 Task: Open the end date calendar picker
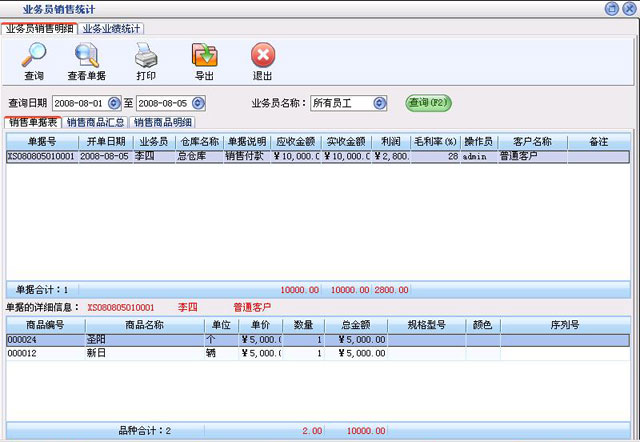tap(198, 103)
